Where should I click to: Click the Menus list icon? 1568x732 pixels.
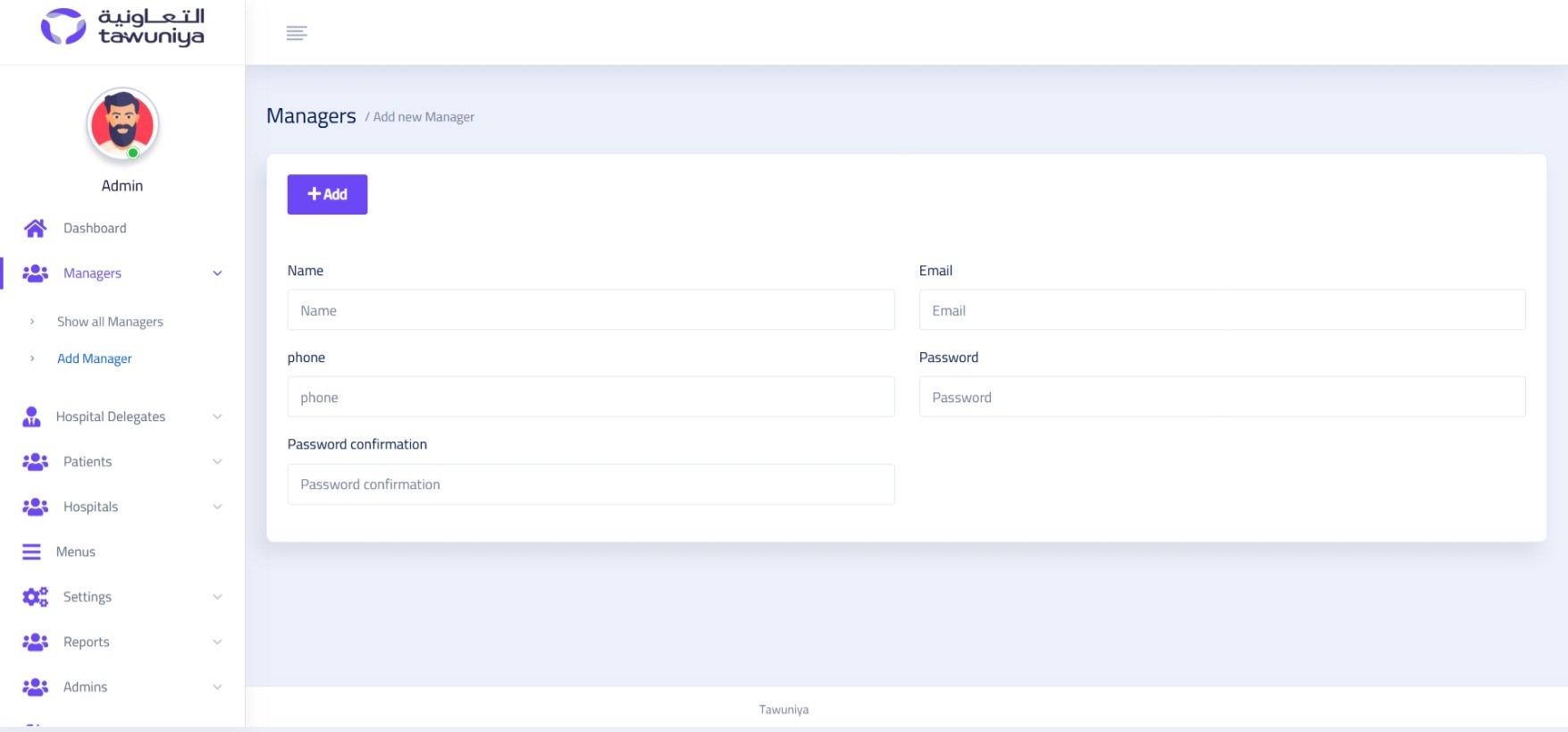(32, 552)
